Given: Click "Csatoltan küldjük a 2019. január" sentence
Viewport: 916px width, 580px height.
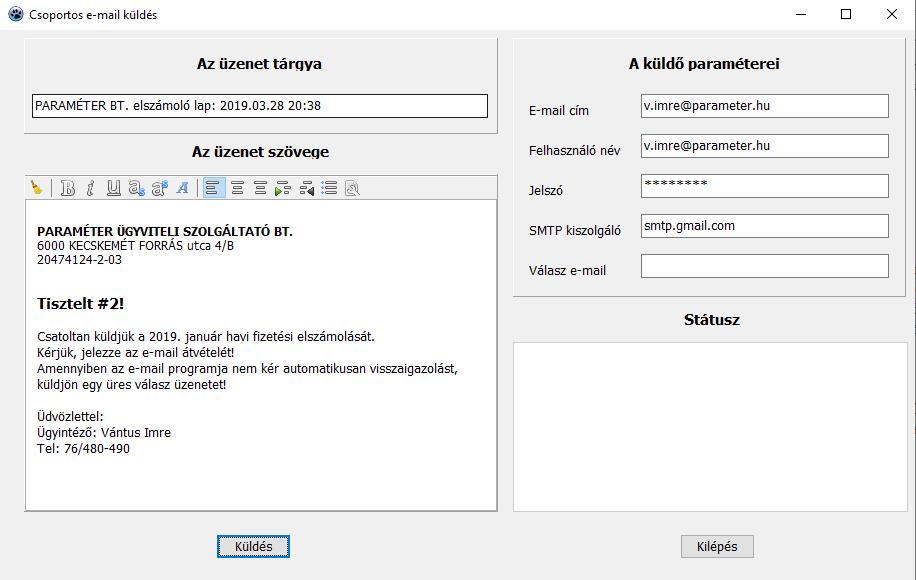Looking at the screenshot, I should pos(206,336).
